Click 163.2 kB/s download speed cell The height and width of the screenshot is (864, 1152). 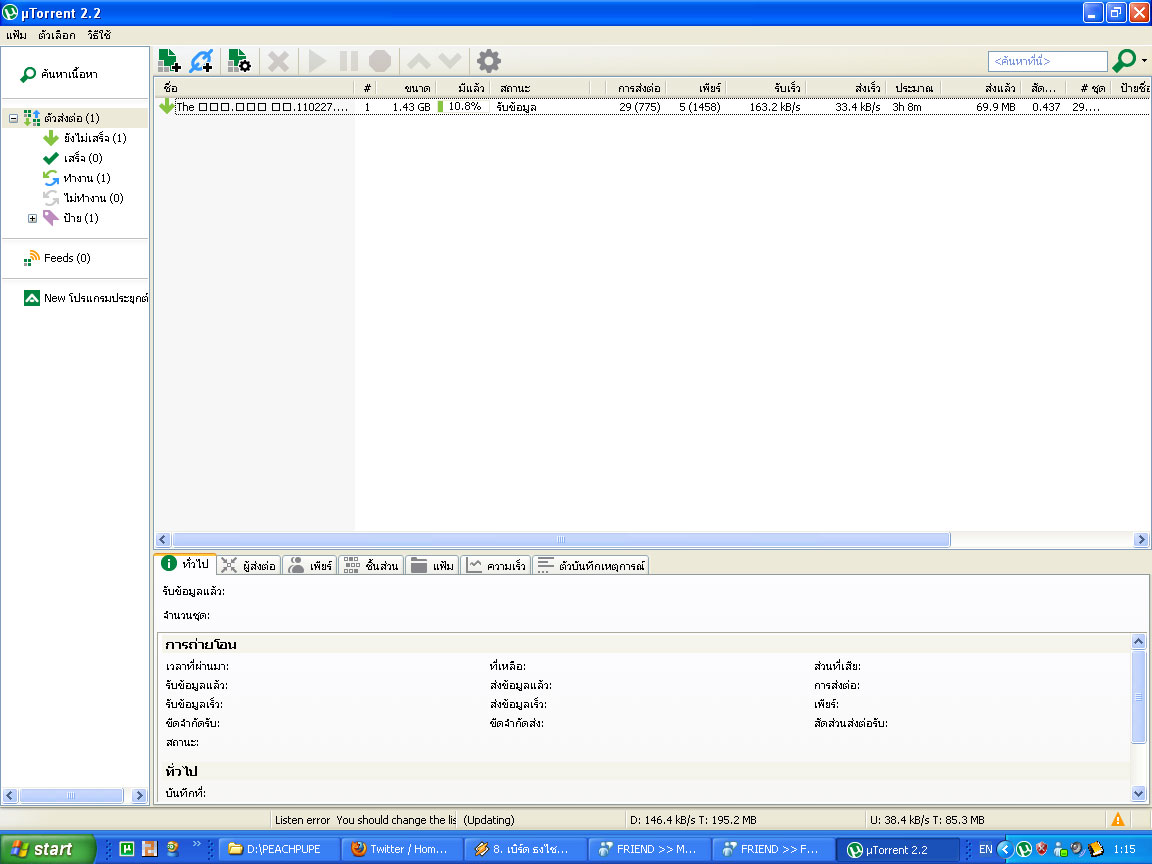tap(774, 107)
